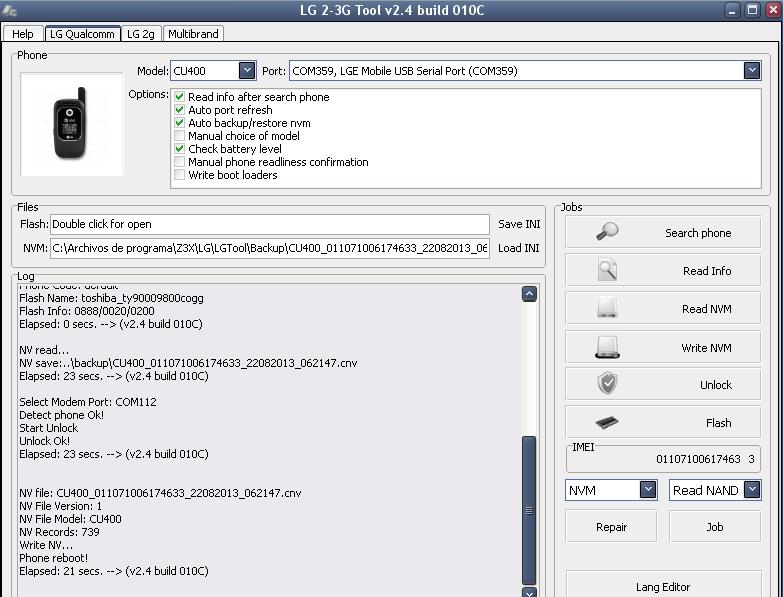Click 'NV File Model: CU400' log line
The width and height of the screenshot is (783, 597).
click(70, 519)
